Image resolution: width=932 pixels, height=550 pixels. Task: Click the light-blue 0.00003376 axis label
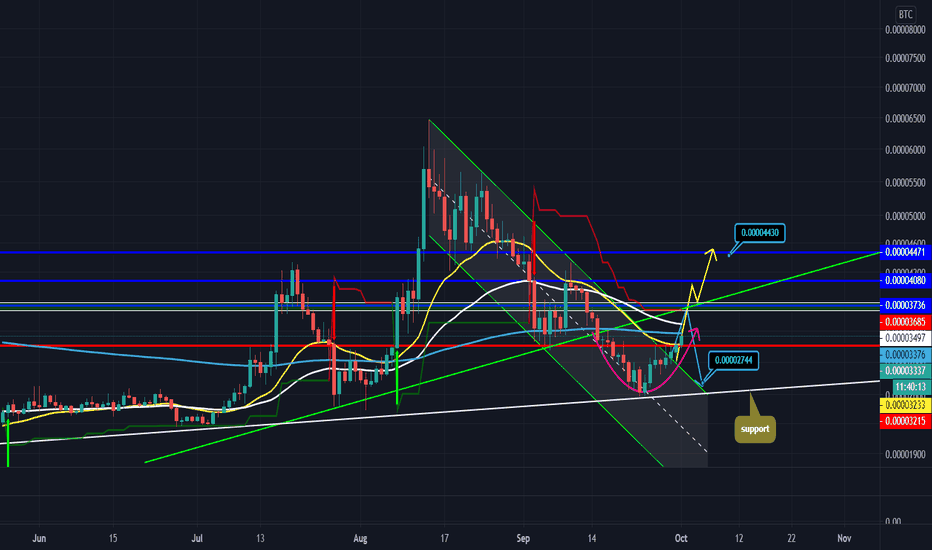pyautogui.click(x=905, y=354)
